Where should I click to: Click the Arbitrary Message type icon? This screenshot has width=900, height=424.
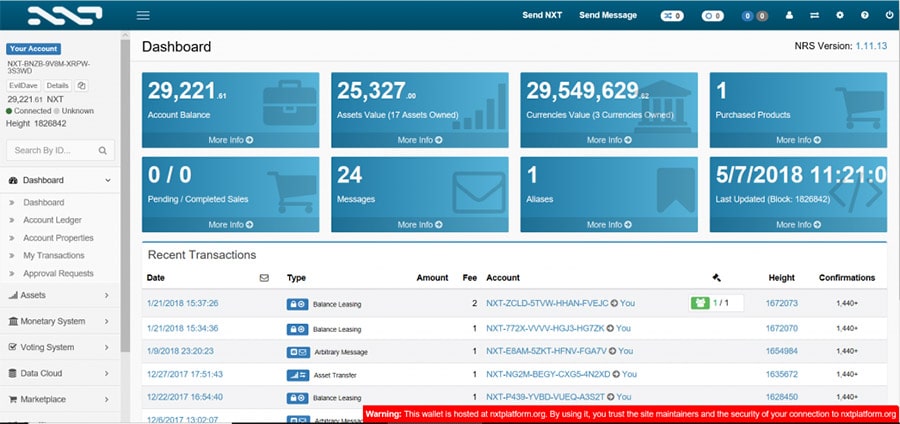[x=297, y=352]
